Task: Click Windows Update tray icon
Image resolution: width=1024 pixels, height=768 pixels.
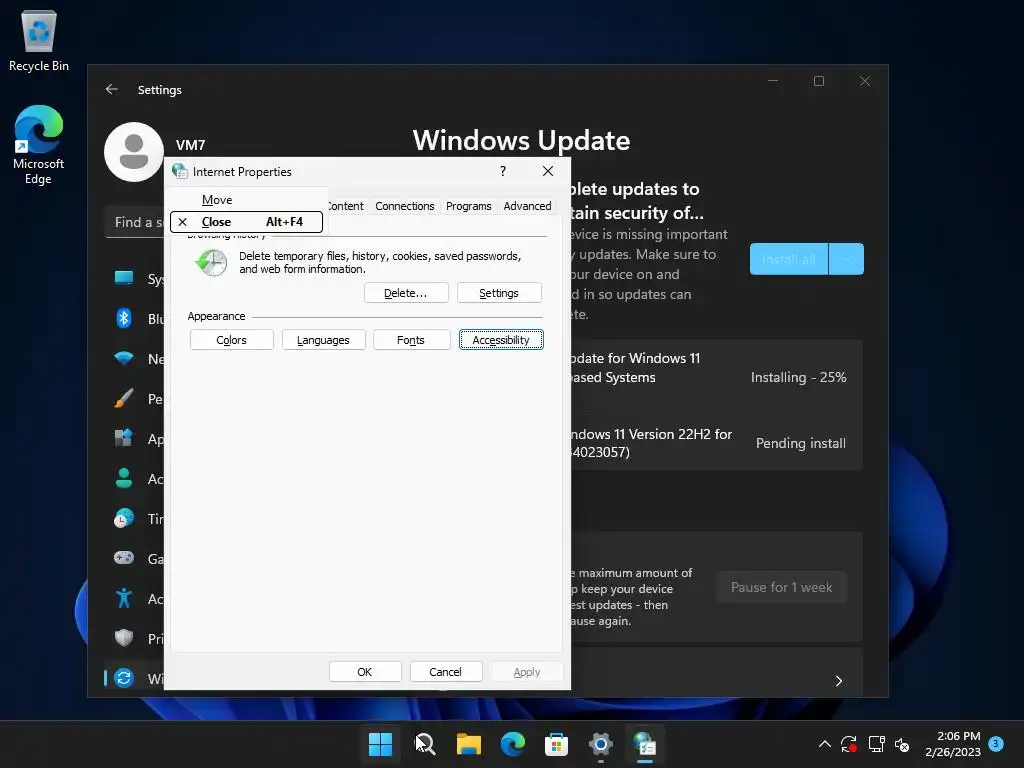Action: tap(849, 744)
